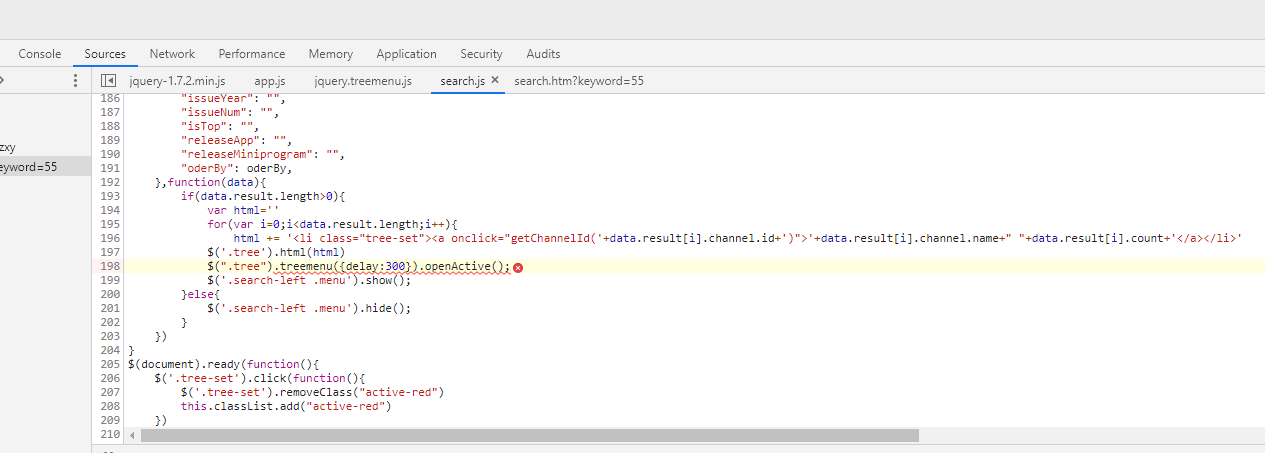Click the red error icon on line 198
The width and height of the screenshot is (1265, 453).
pyautogui.click(x=518, y=267)
